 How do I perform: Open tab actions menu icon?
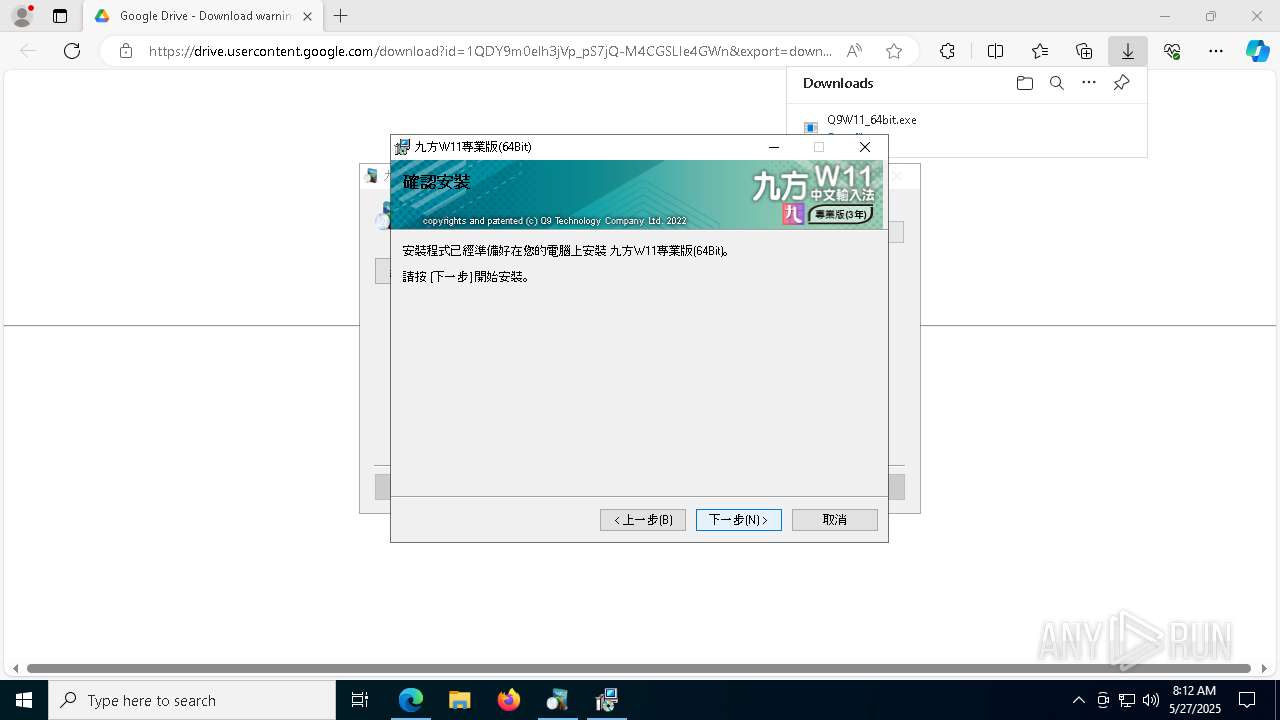point(60,16)
